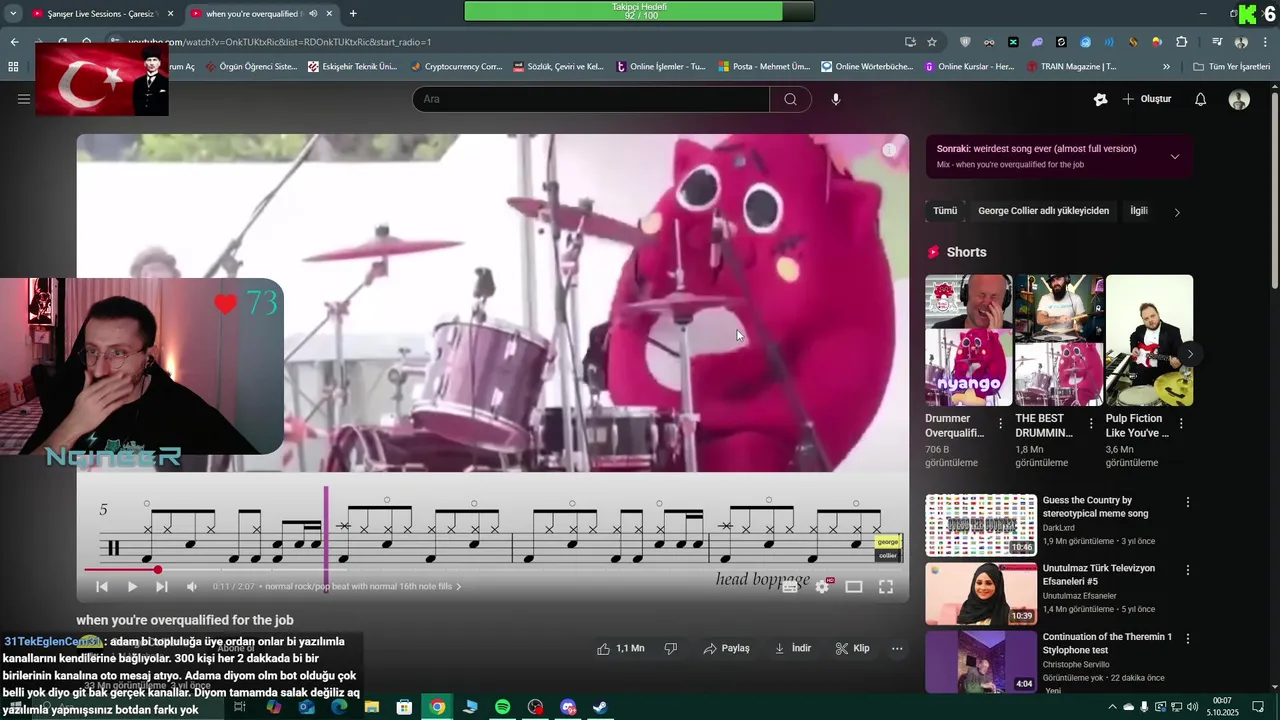
Task: Enter fullscreen video mode
Action: (886, 587)
